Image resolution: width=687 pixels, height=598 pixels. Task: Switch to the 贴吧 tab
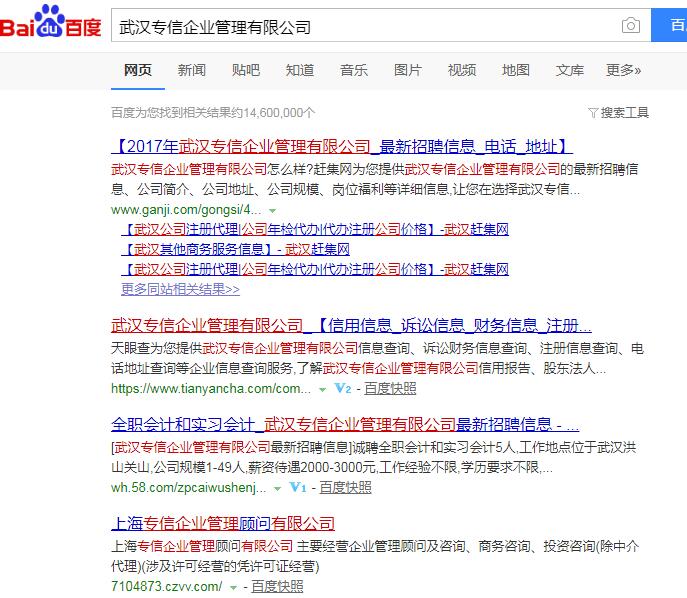pos(246,70)
